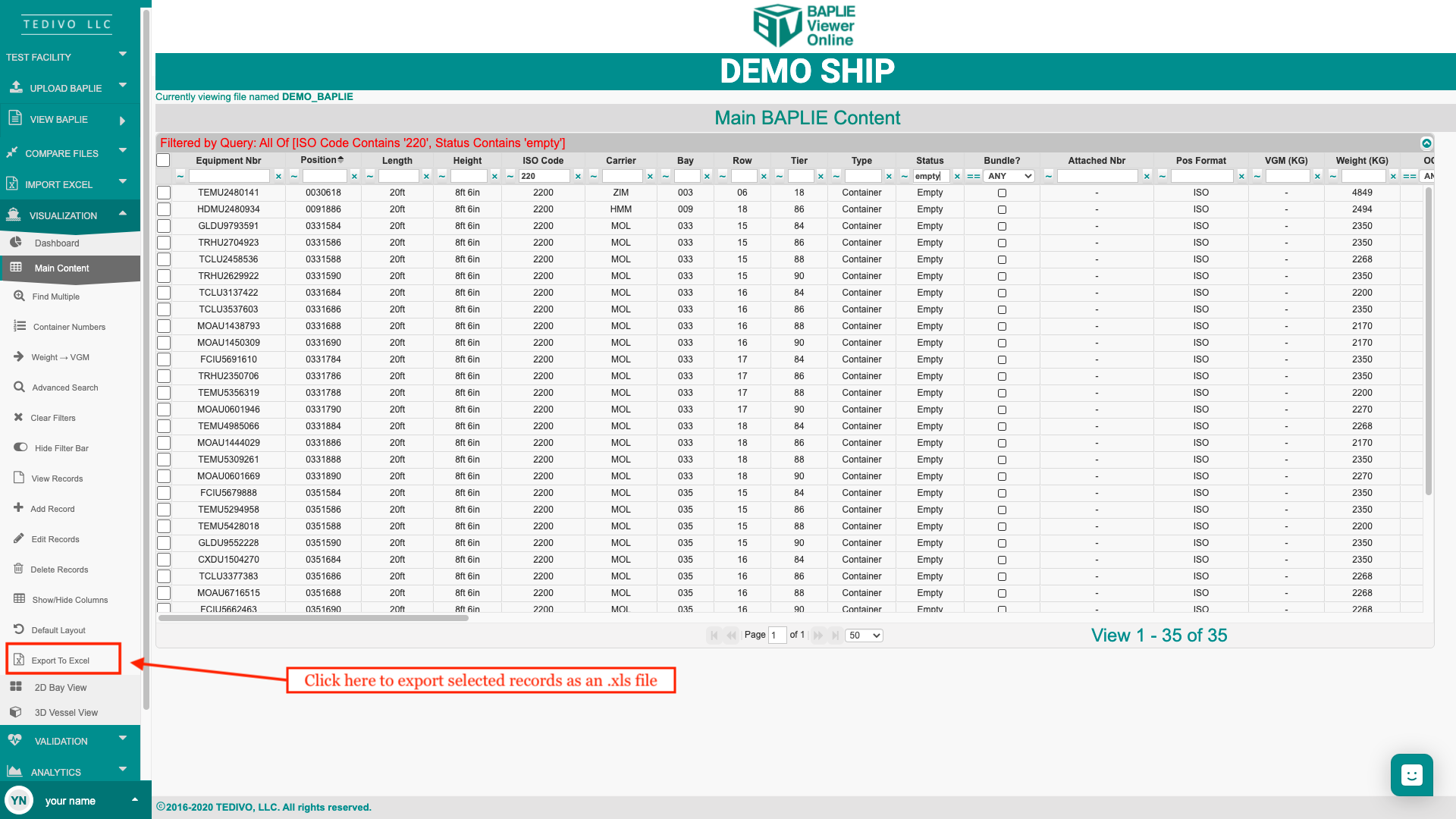Click Clear Filters in the sidebar
This screenshot has width=1456, height=819.
pyautogui.click(x=53, y=418)
